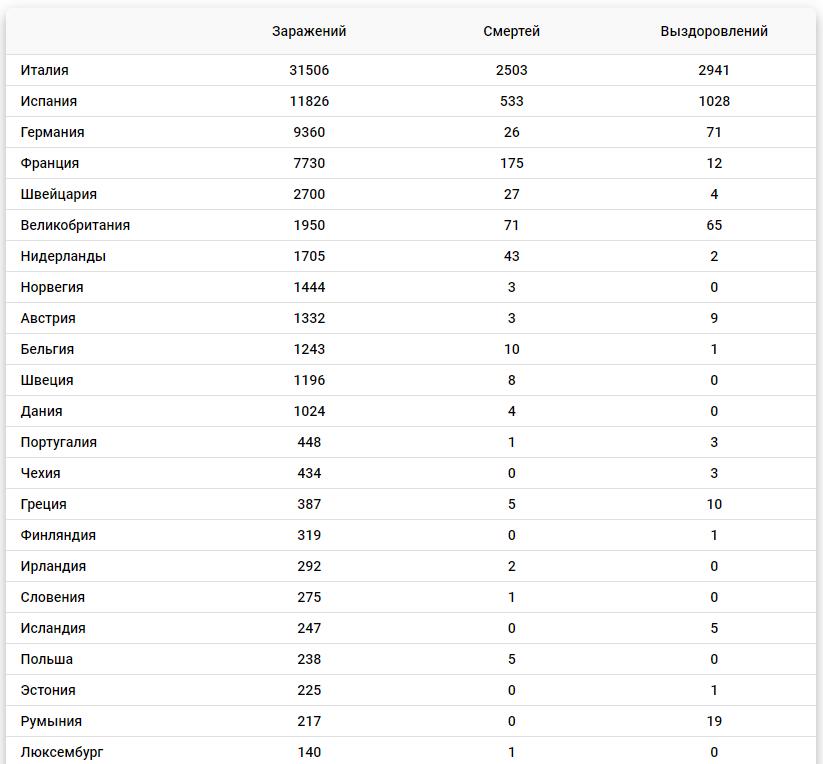Select the Испания country name

[49, 101]
